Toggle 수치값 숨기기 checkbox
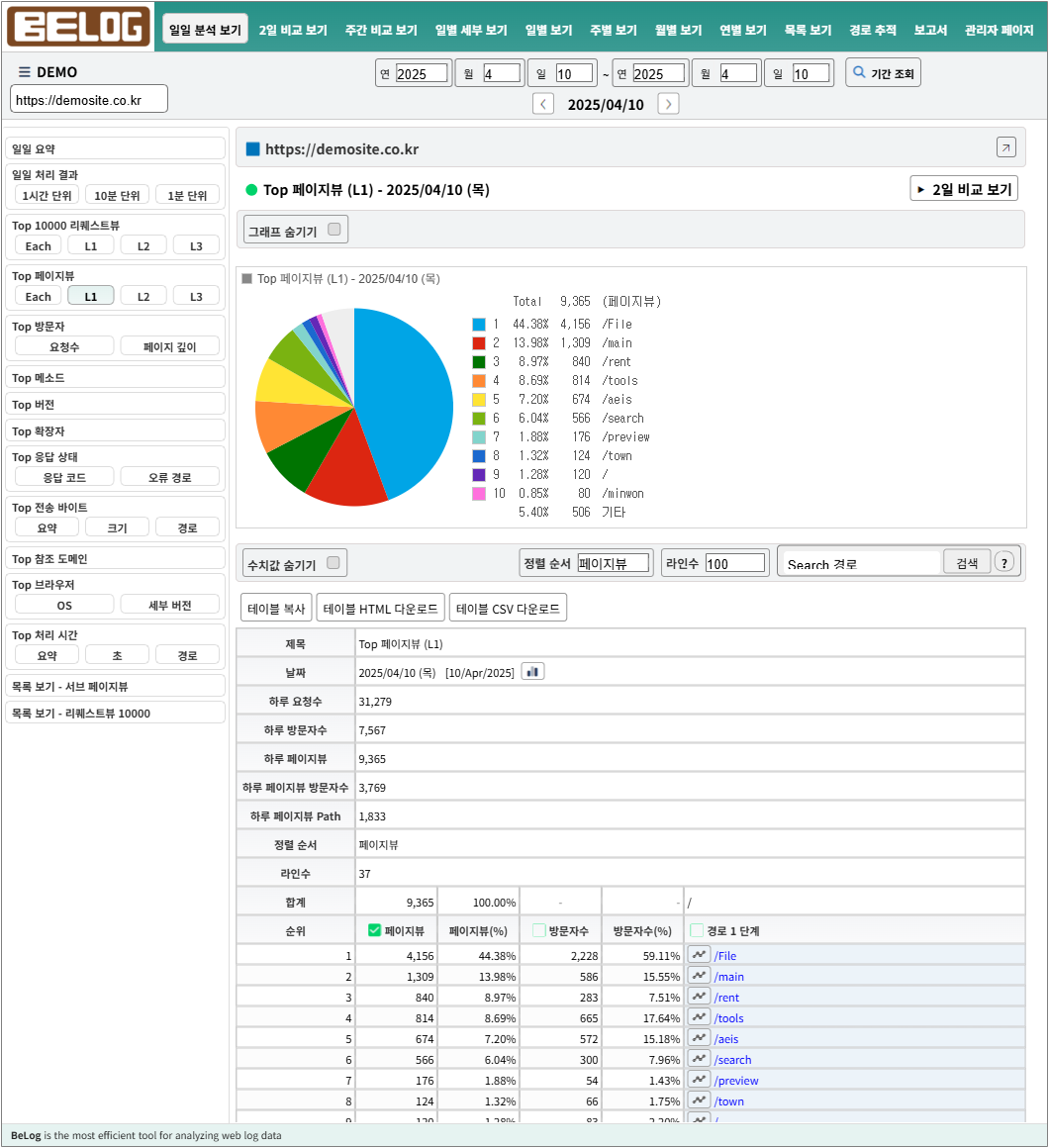 tap(334, 563)
